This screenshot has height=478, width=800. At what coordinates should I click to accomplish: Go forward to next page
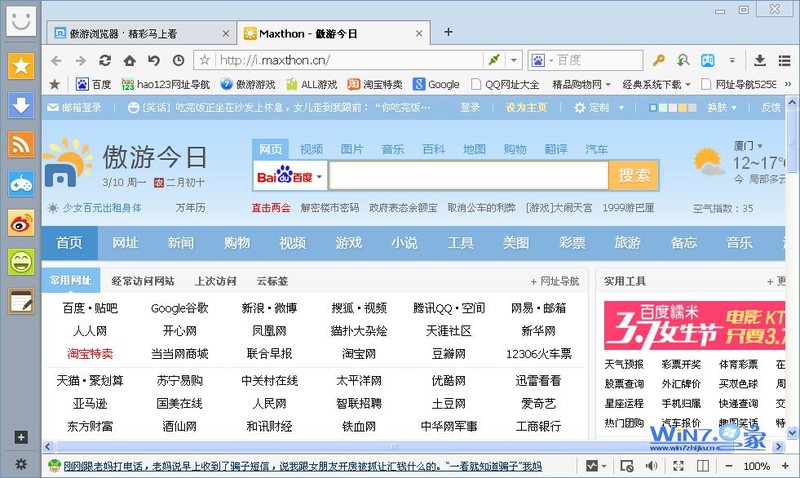[81, 61]
